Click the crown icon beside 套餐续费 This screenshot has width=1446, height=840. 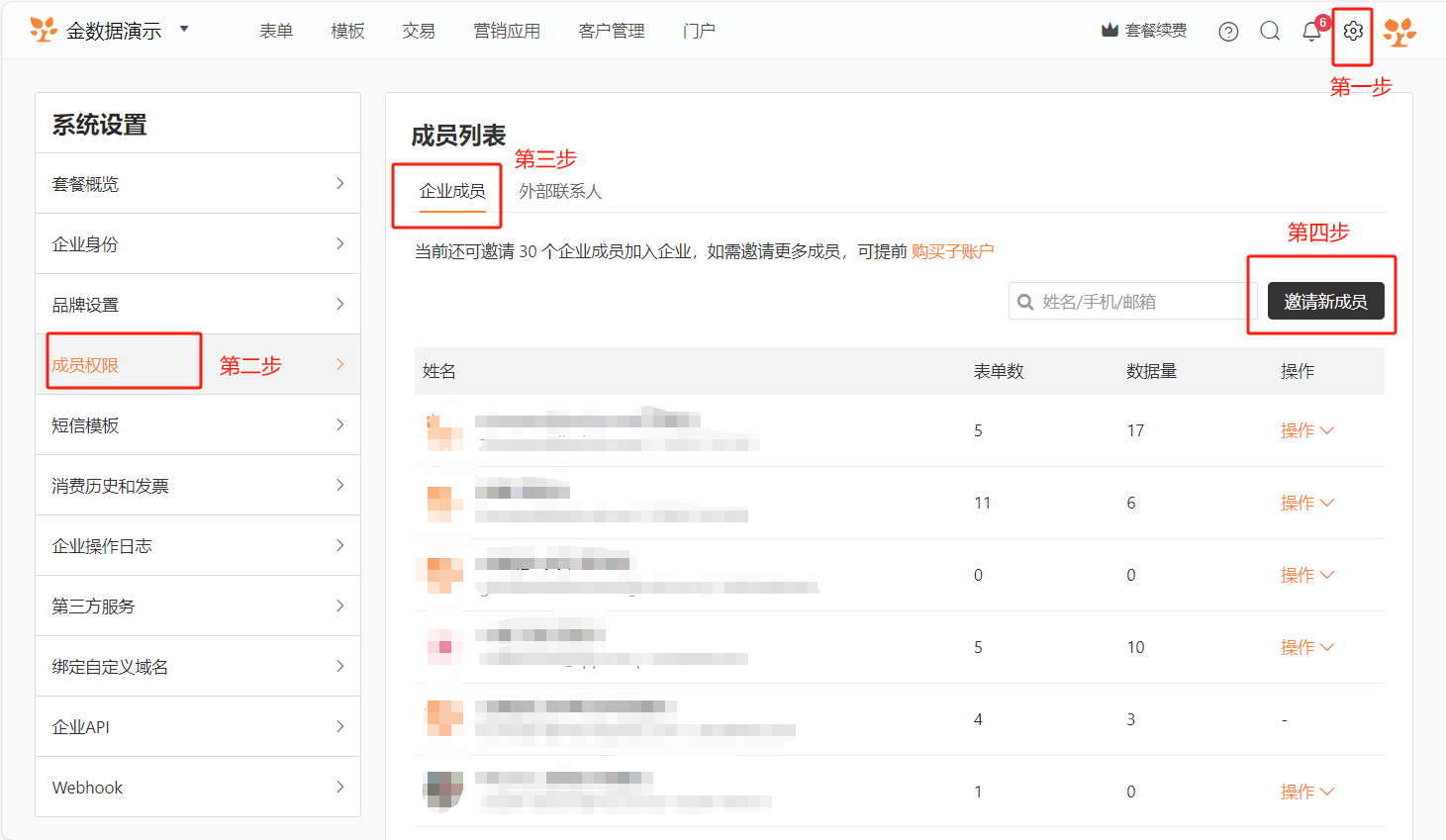coord(1109,31)
